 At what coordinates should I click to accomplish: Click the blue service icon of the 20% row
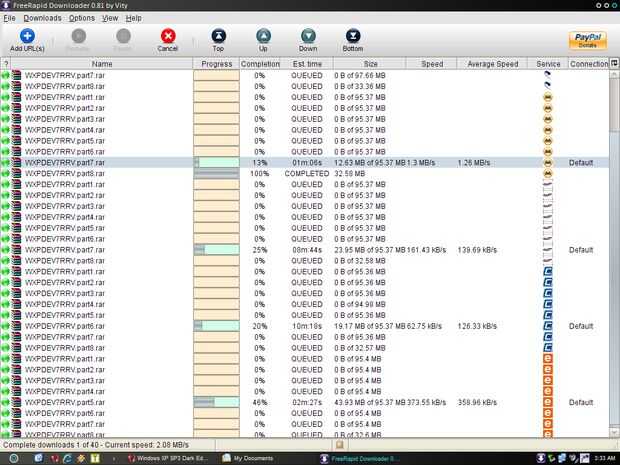[x=548, y=326]
